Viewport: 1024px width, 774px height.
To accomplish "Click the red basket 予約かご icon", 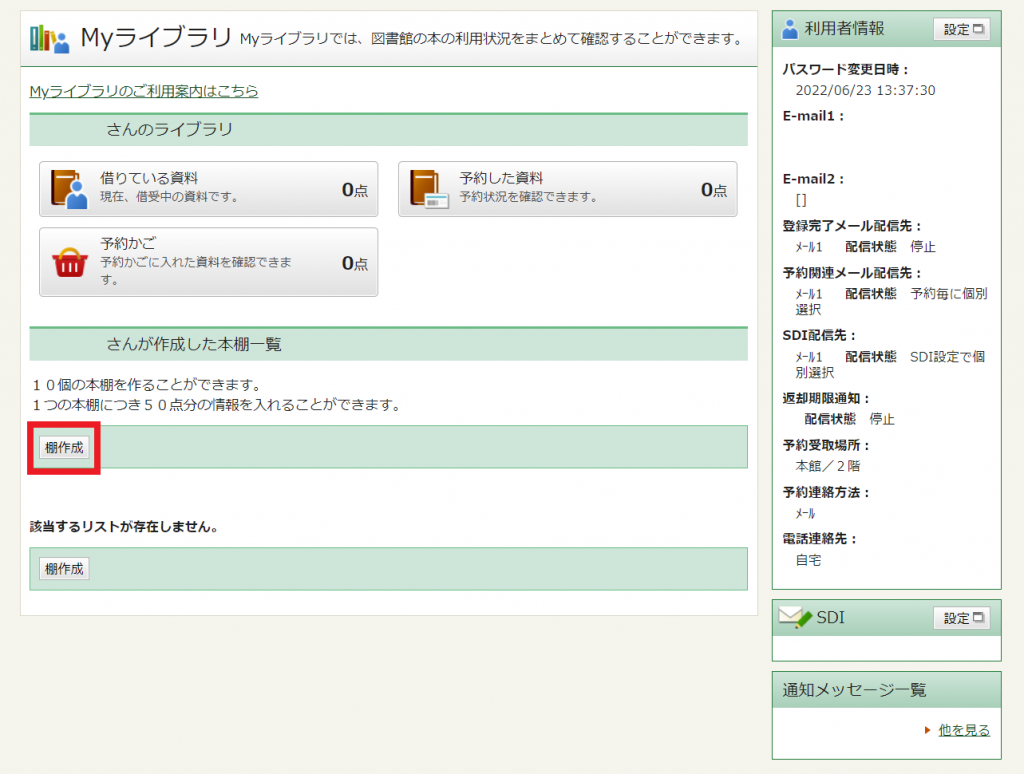I will (70, 262).
